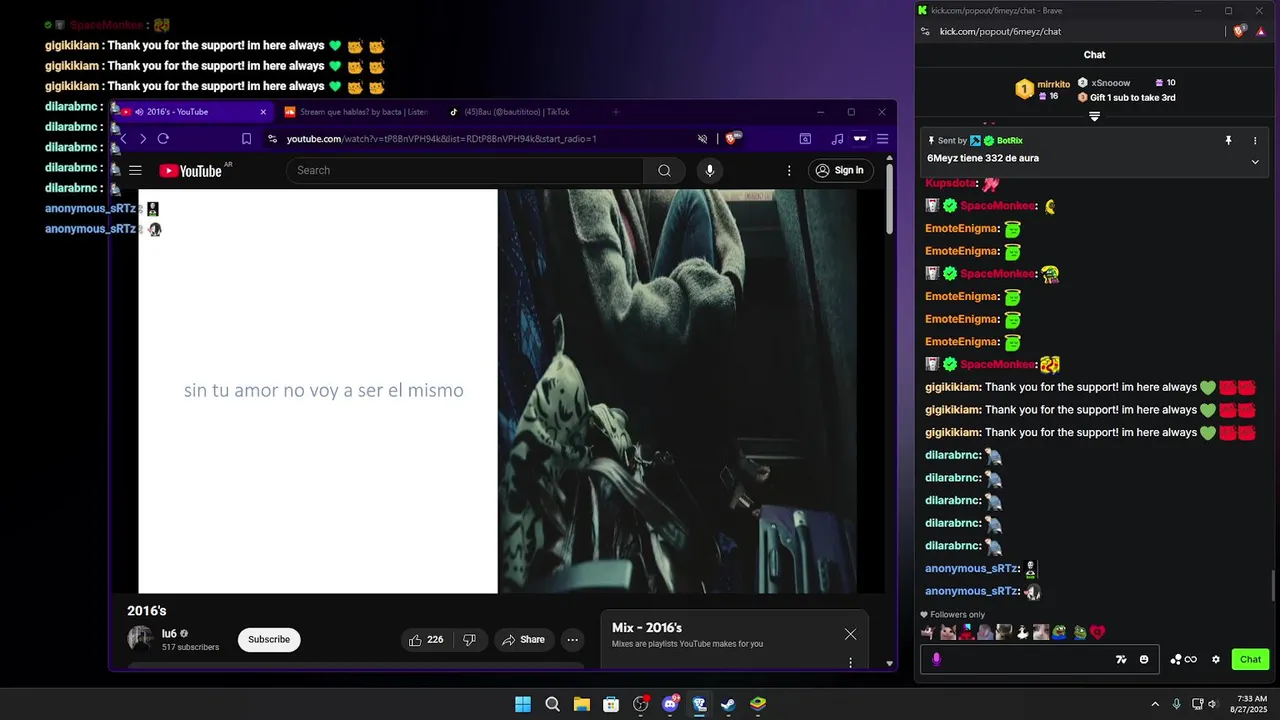Reload the YouTube page
Viewport: 1280px width, 720px height.
click(163, 139)
